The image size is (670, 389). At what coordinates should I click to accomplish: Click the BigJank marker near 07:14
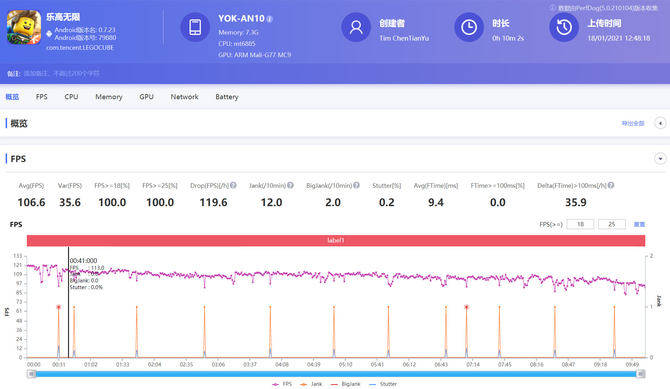[467, 307]
